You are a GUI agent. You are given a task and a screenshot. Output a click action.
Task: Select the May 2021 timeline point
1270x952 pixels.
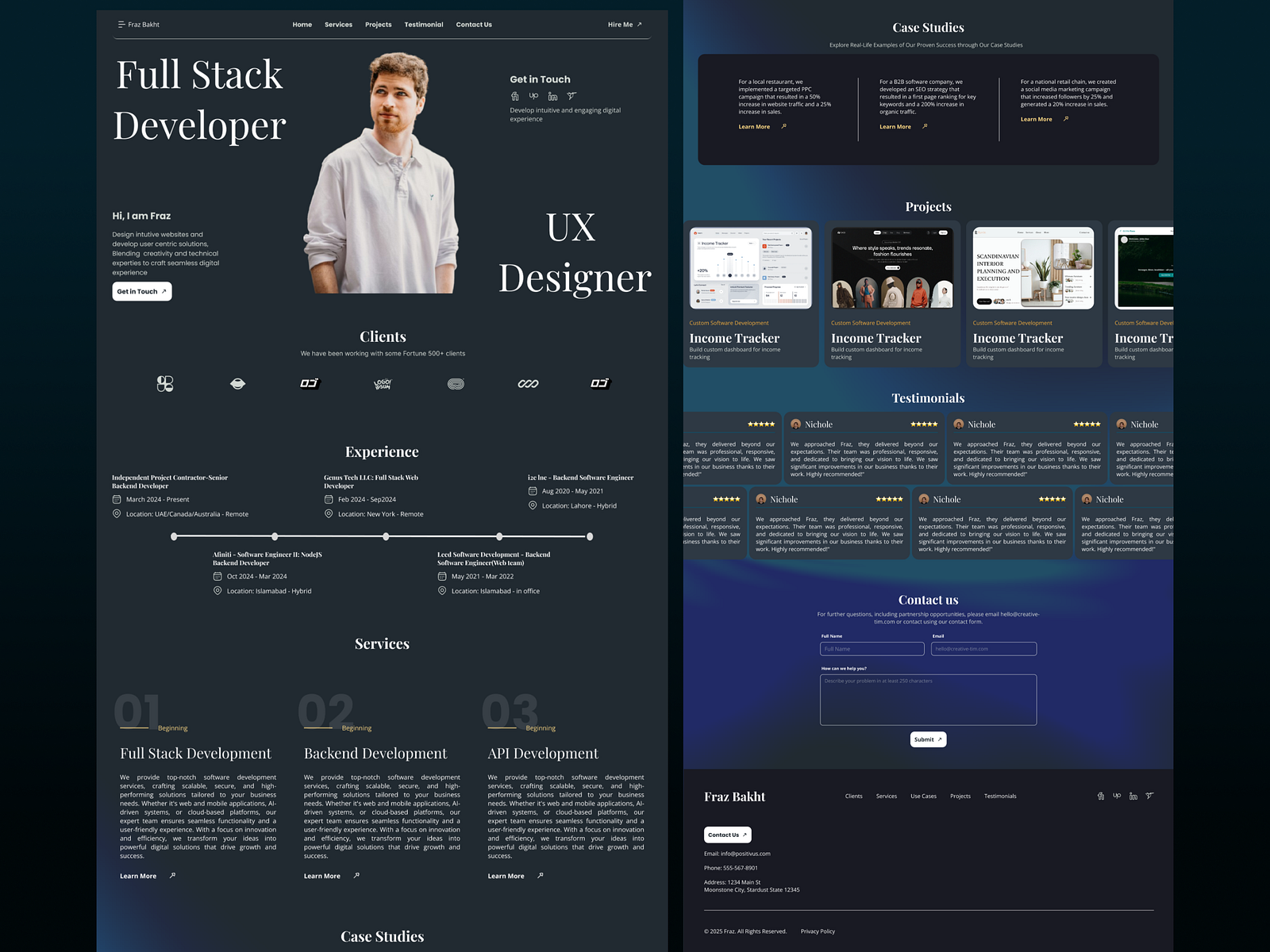498,536
